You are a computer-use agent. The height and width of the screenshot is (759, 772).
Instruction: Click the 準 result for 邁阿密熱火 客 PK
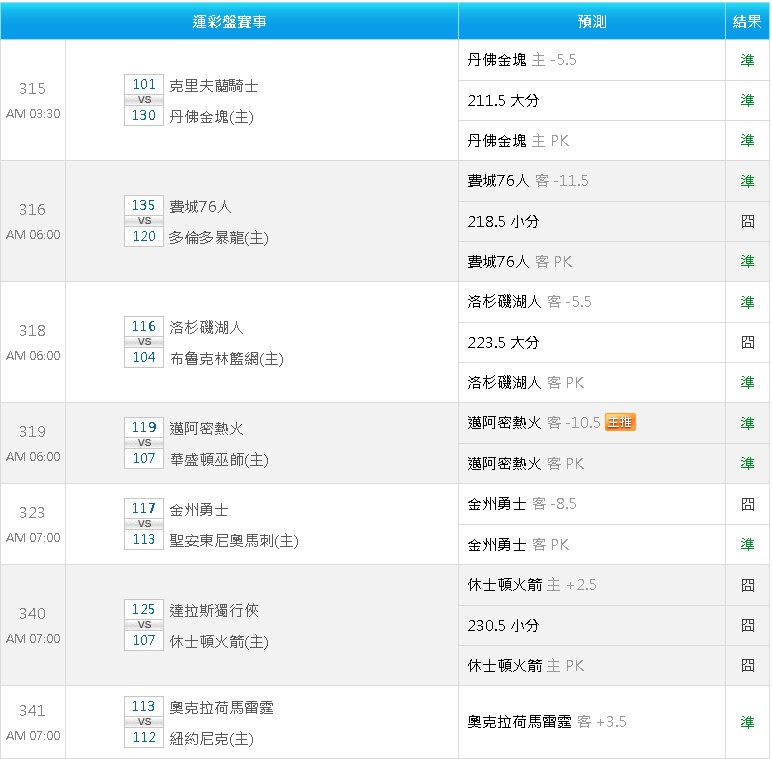point(747,464)
